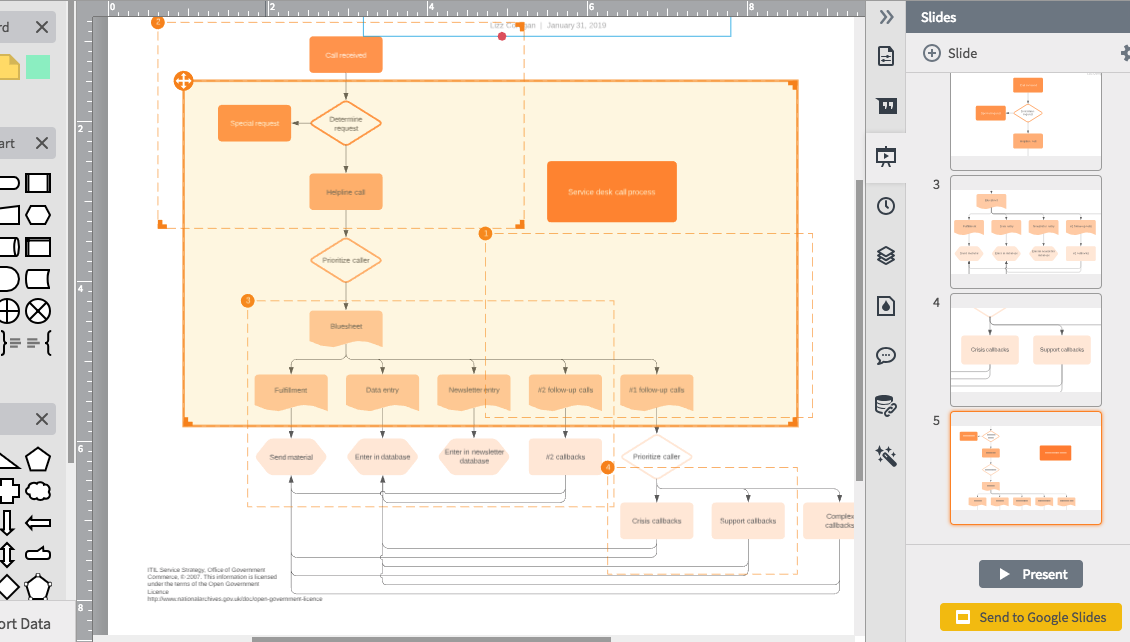
Task: Click Send to Google Slides
Action: [1031, 617]
